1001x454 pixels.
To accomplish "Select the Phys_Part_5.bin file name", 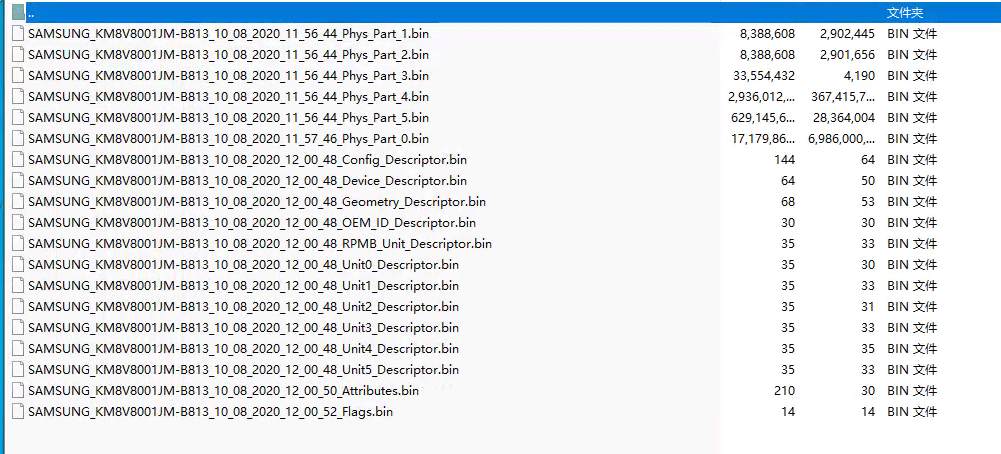I will coord(228,118).
